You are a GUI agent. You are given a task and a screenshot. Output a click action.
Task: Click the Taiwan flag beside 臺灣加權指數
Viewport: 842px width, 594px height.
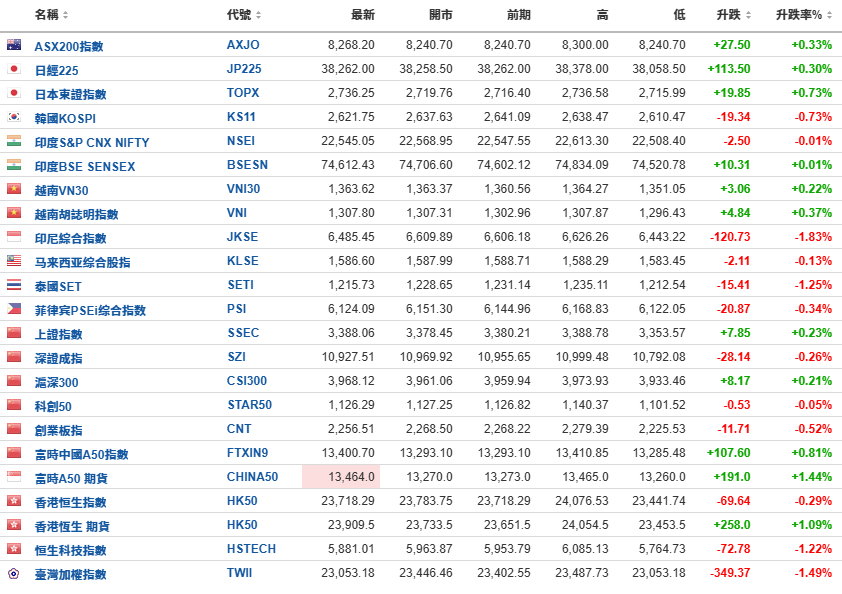point(14,573)
